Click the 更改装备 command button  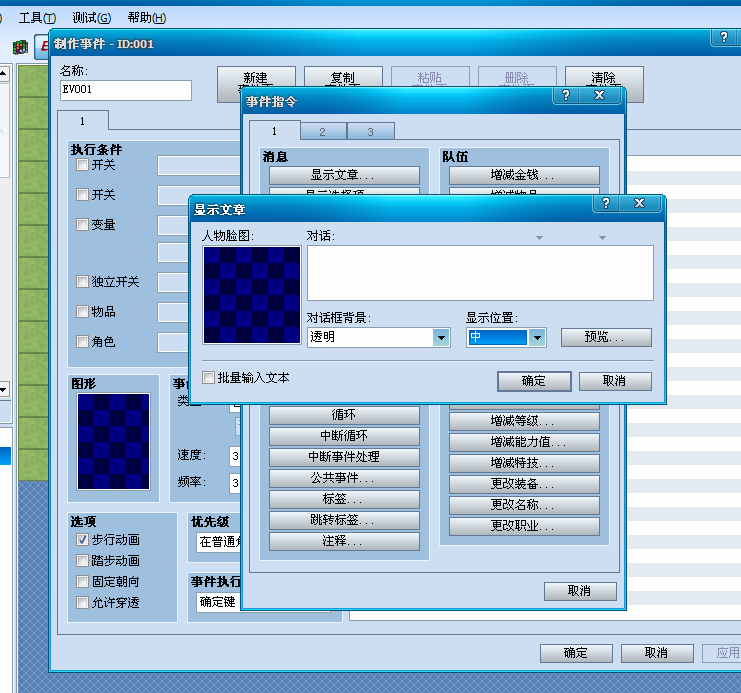pos(524,484)
